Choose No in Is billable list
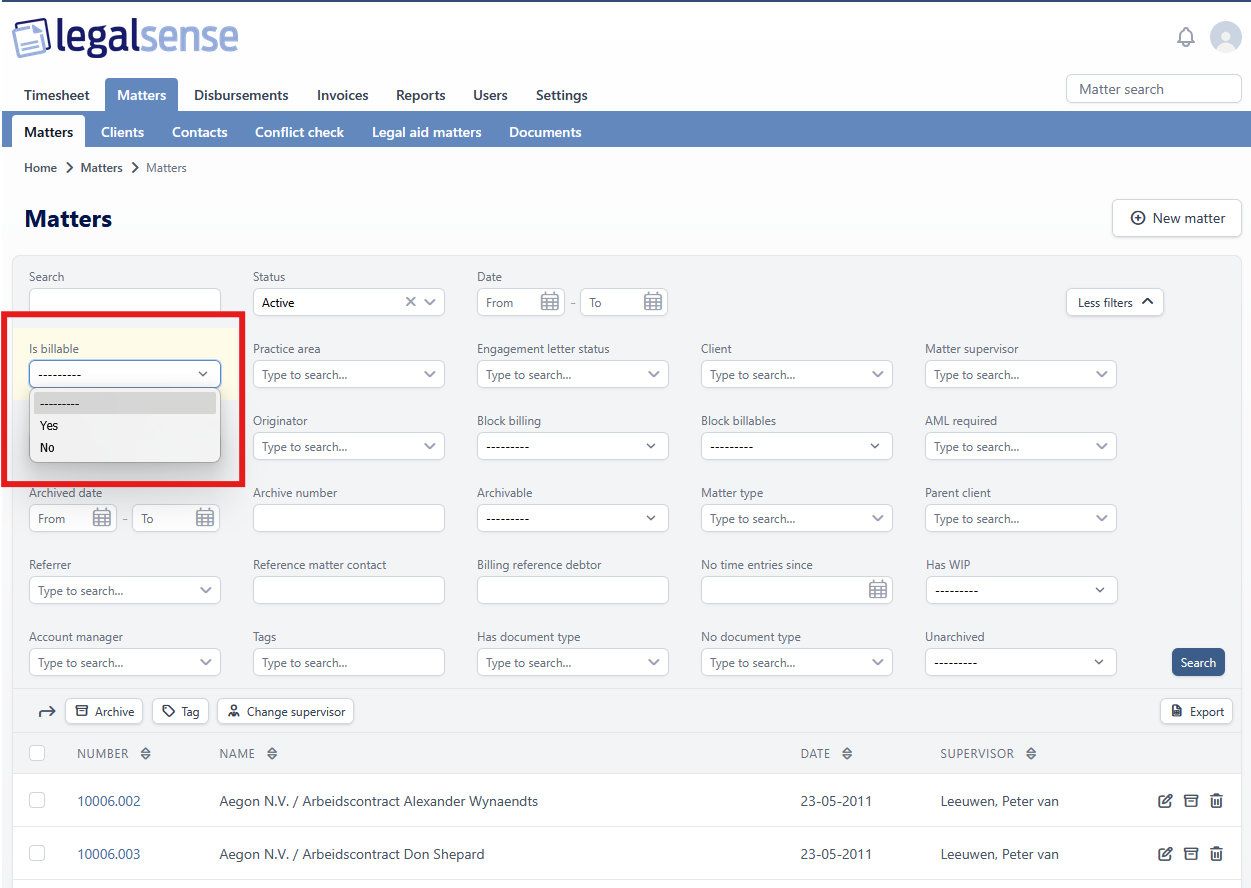The image size is (1251, 888). click(x=125, y=447)
